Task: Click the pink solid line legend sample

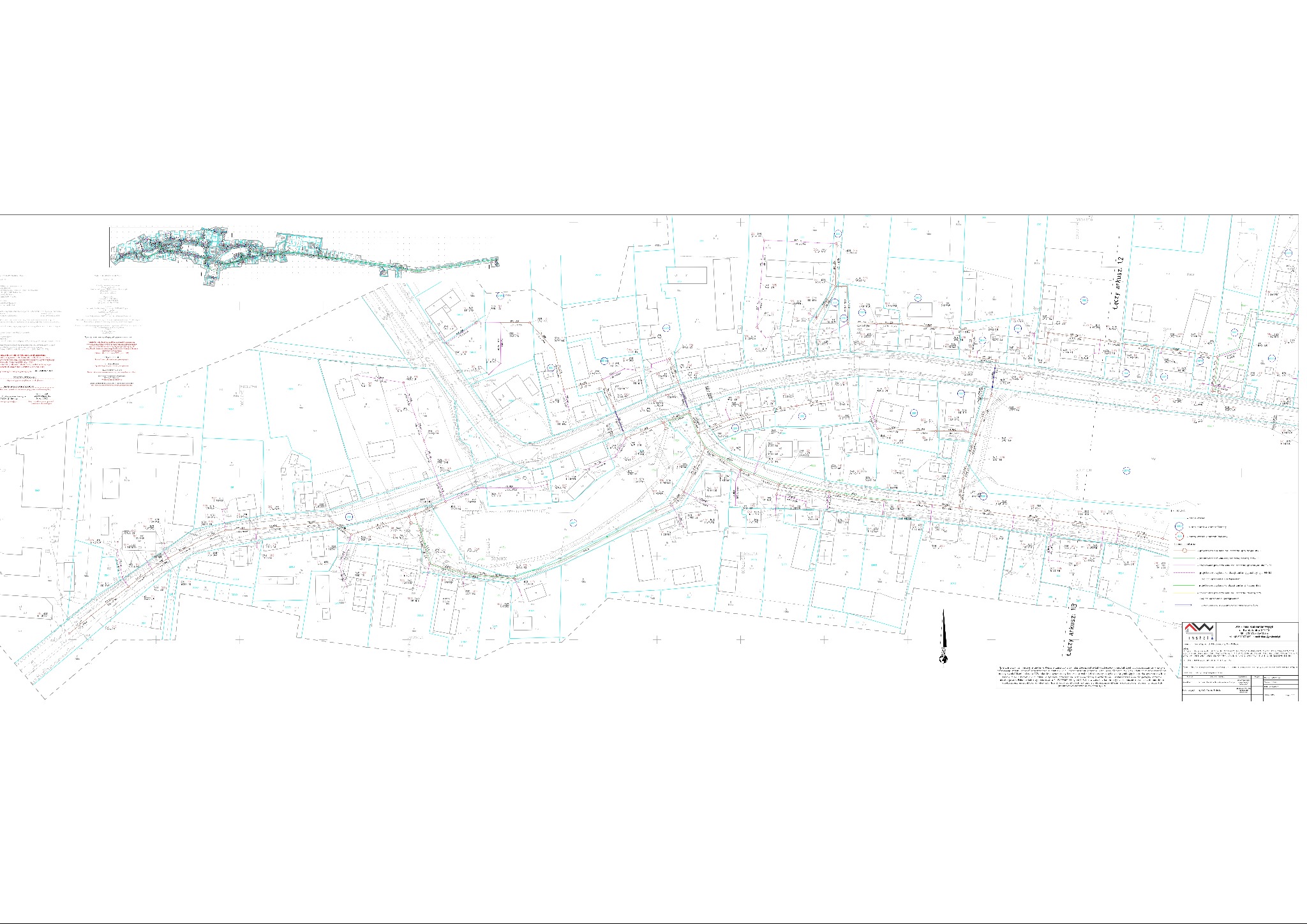Action: click(x=1184, y=565)
